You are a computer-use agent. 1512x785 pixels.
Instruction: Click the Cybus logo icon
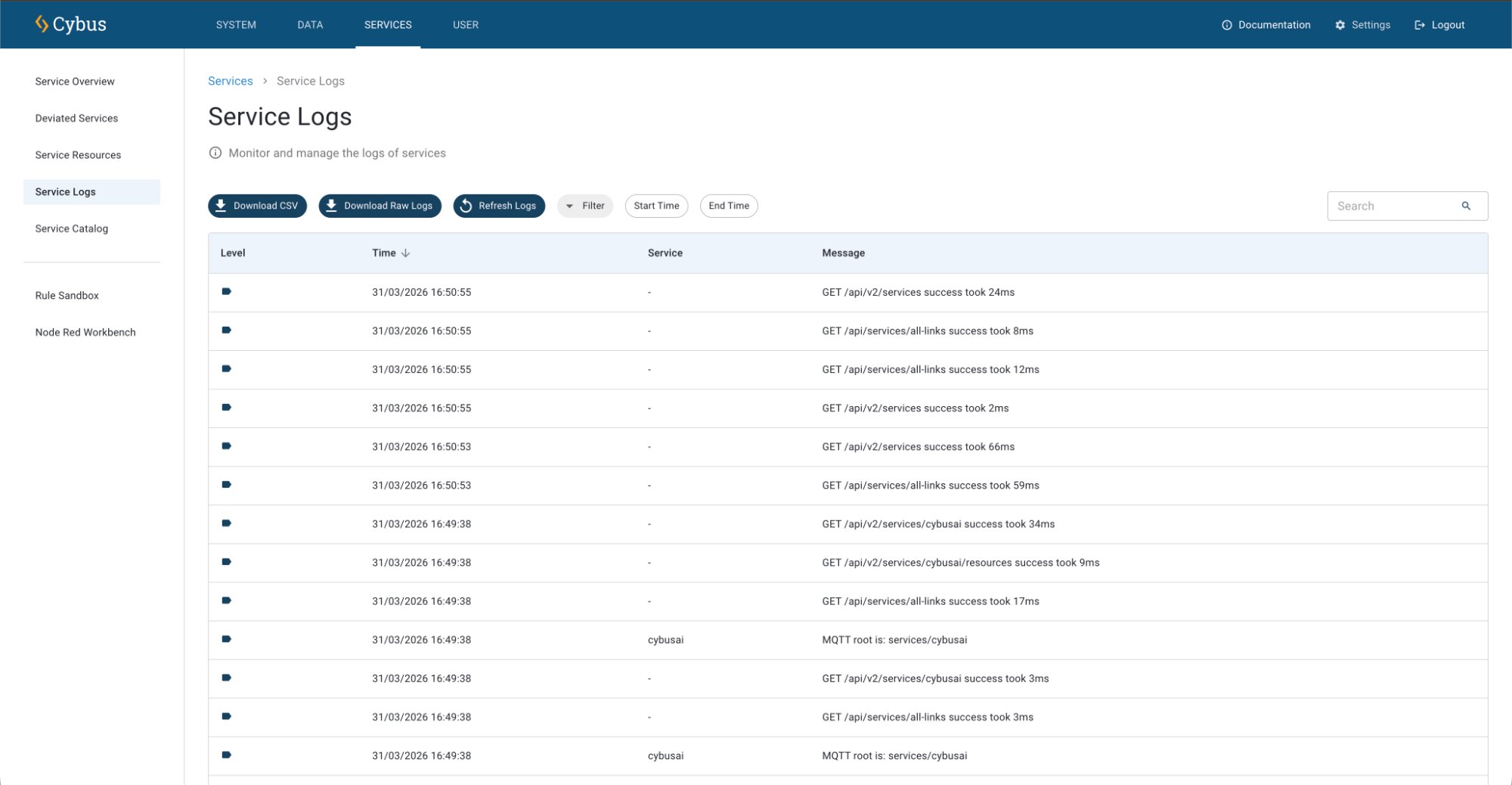click(x=42, y=24)
